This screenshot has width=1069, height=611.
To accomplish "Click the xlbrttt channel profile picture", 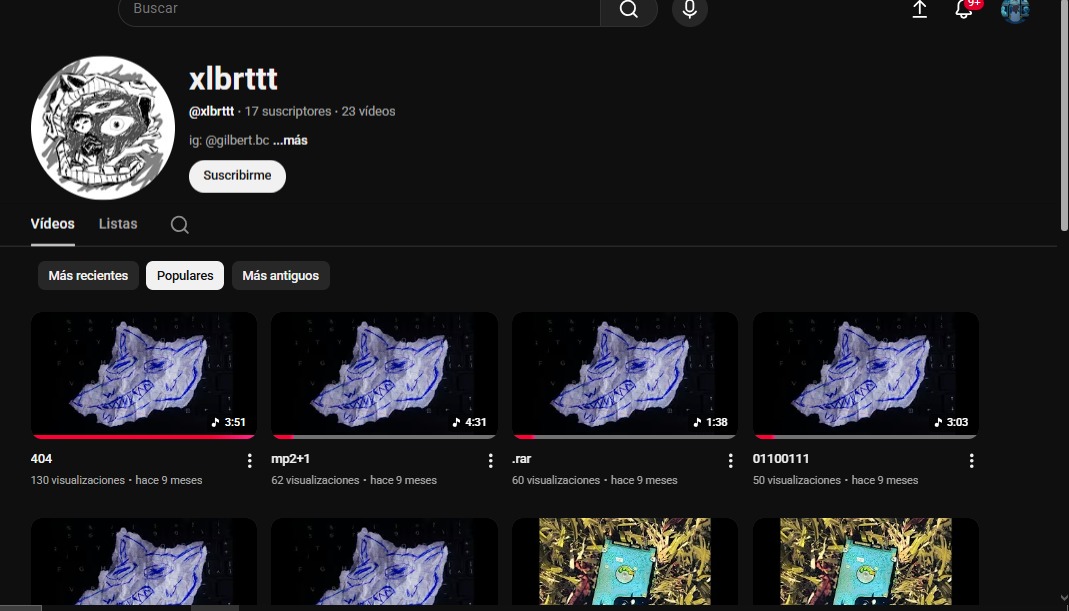I will point(102,128).
